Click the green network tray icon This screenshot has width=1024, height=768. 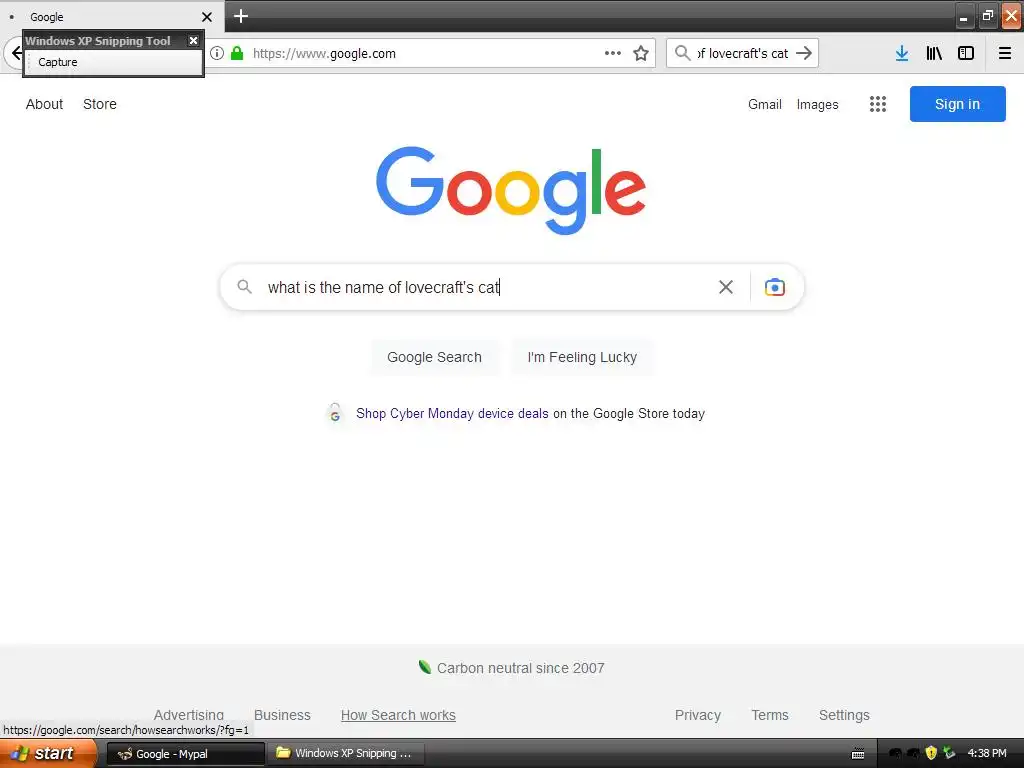[949, 753]
